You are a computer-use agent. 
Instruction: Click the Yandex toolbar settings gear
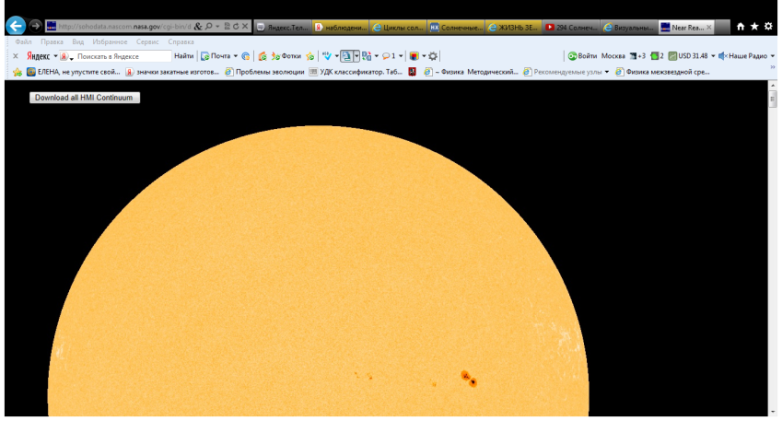(433, 56)
